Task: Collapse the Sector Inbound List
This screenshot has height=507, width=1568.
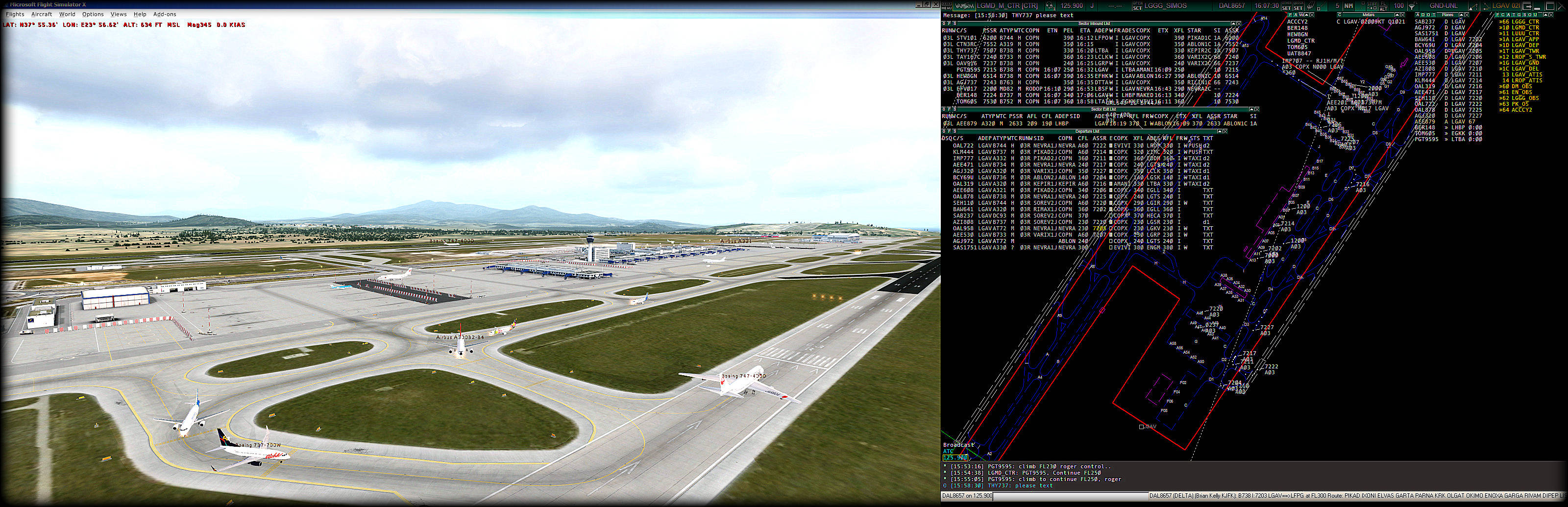Action: click(1234, 24)
